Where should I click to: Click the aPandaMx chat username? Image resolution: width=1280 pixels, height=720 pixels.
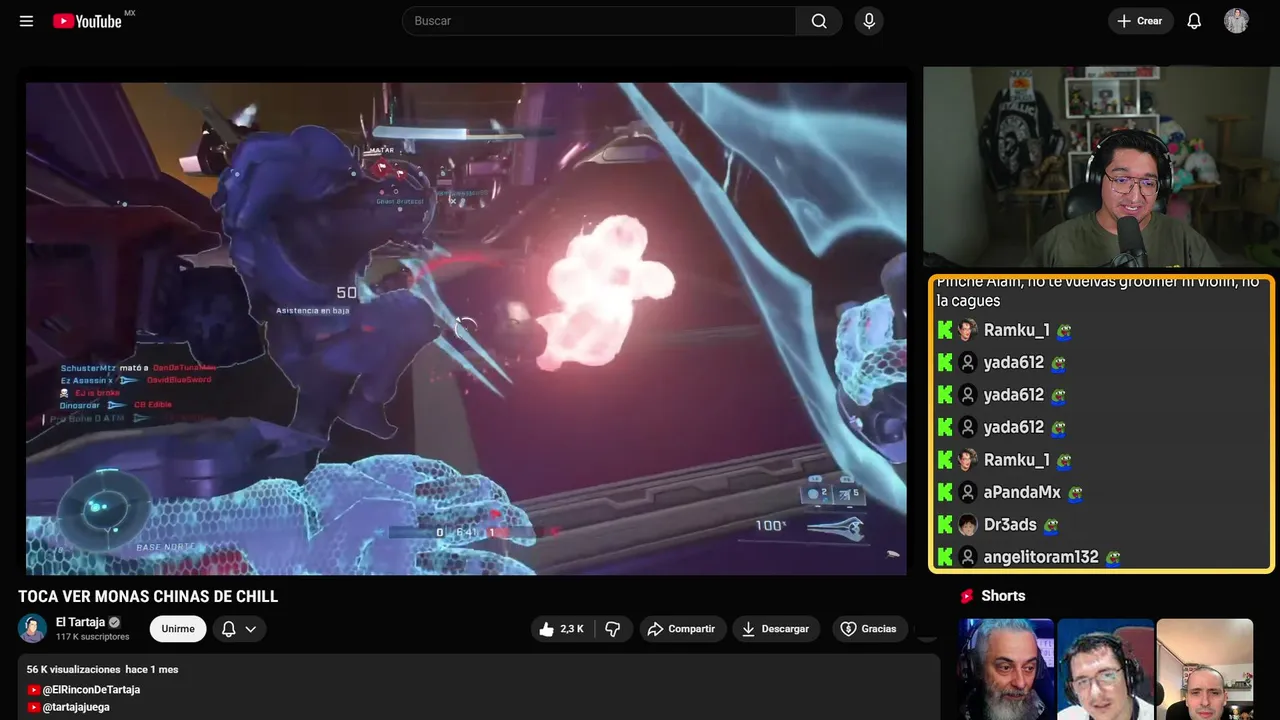pyautogui.click(x=1022, y=493)
